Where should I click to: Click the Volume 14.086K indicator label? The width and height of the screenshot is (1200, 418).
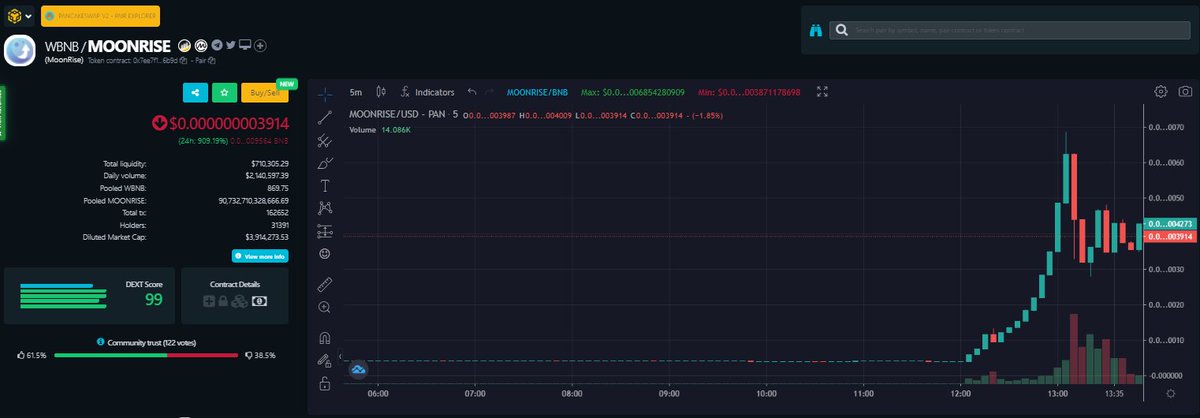coord(380,129)
